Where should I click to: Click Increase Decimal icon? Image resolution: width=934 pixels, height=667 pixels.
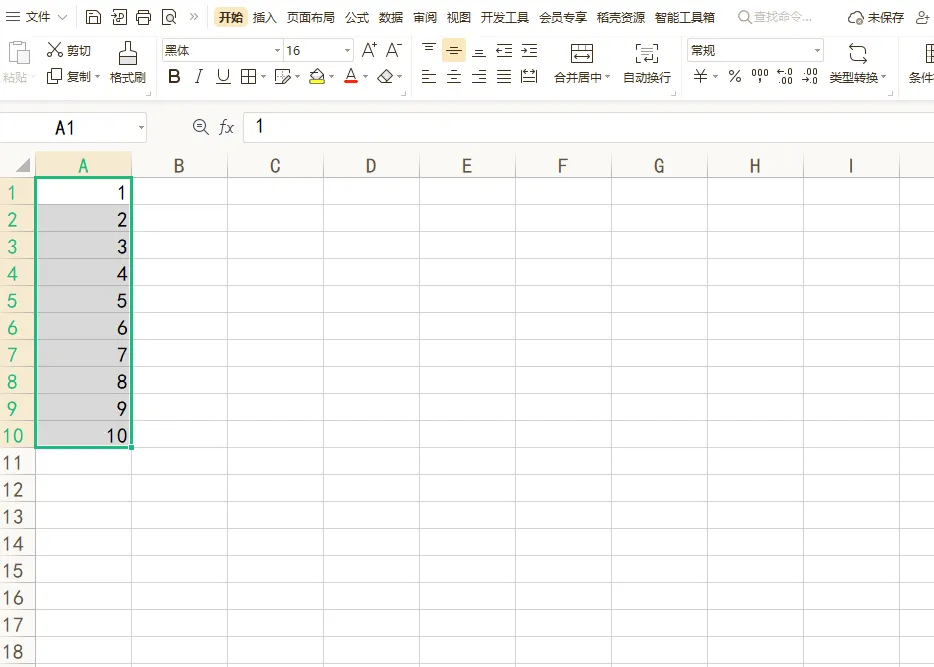[784, 76]
